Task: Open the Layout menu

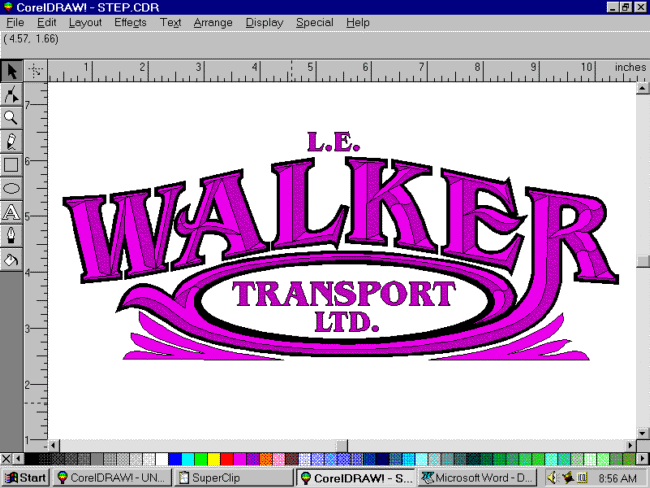Action: [x=85, y=22]
